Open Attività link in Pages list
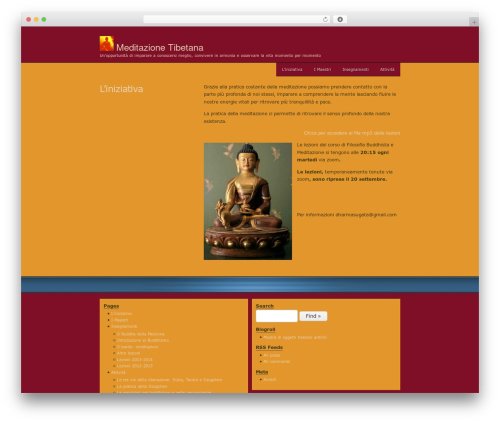Screen dimensions: 500x423 tap(118, 372)
